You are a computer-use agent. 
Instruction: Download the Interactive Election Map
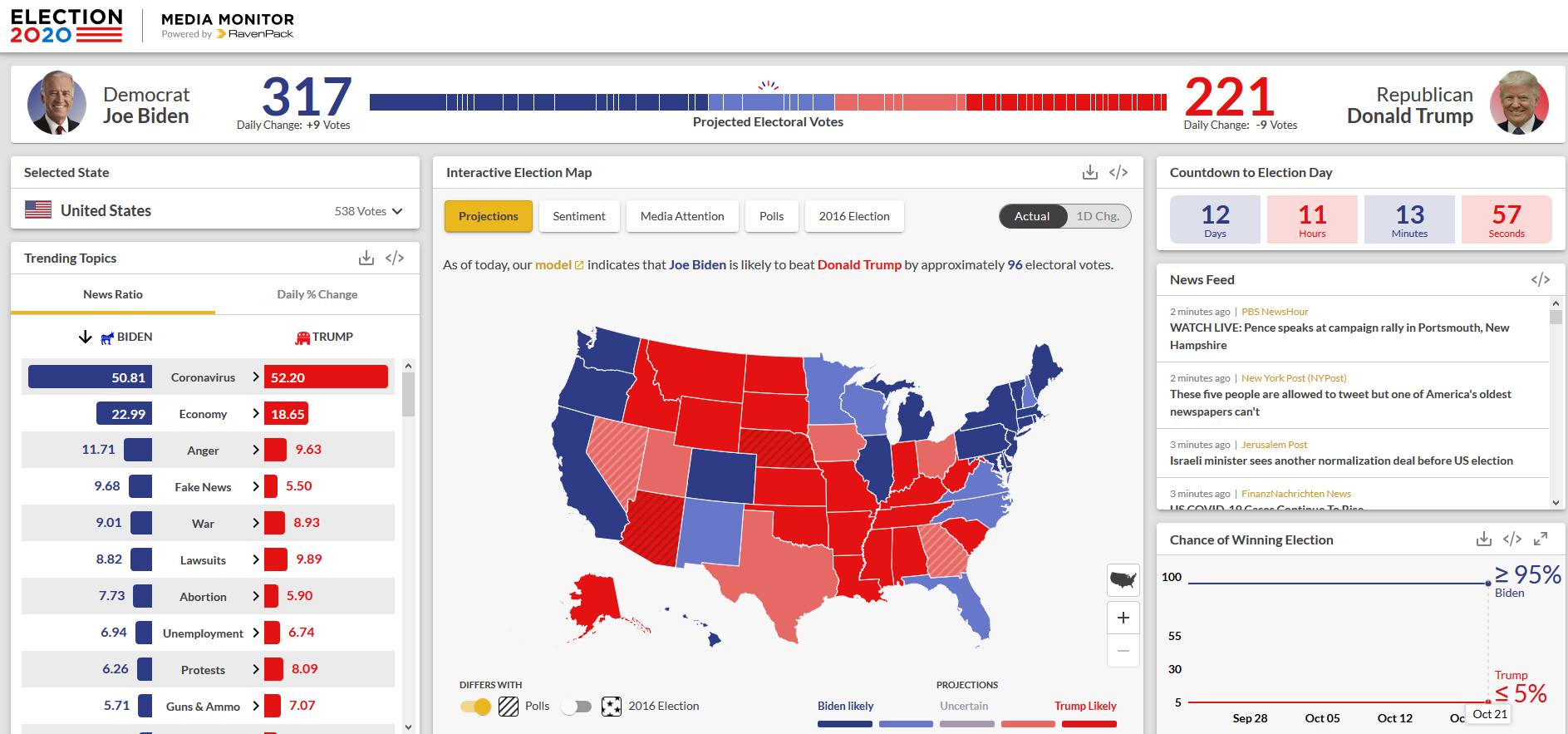(1089, 172)
